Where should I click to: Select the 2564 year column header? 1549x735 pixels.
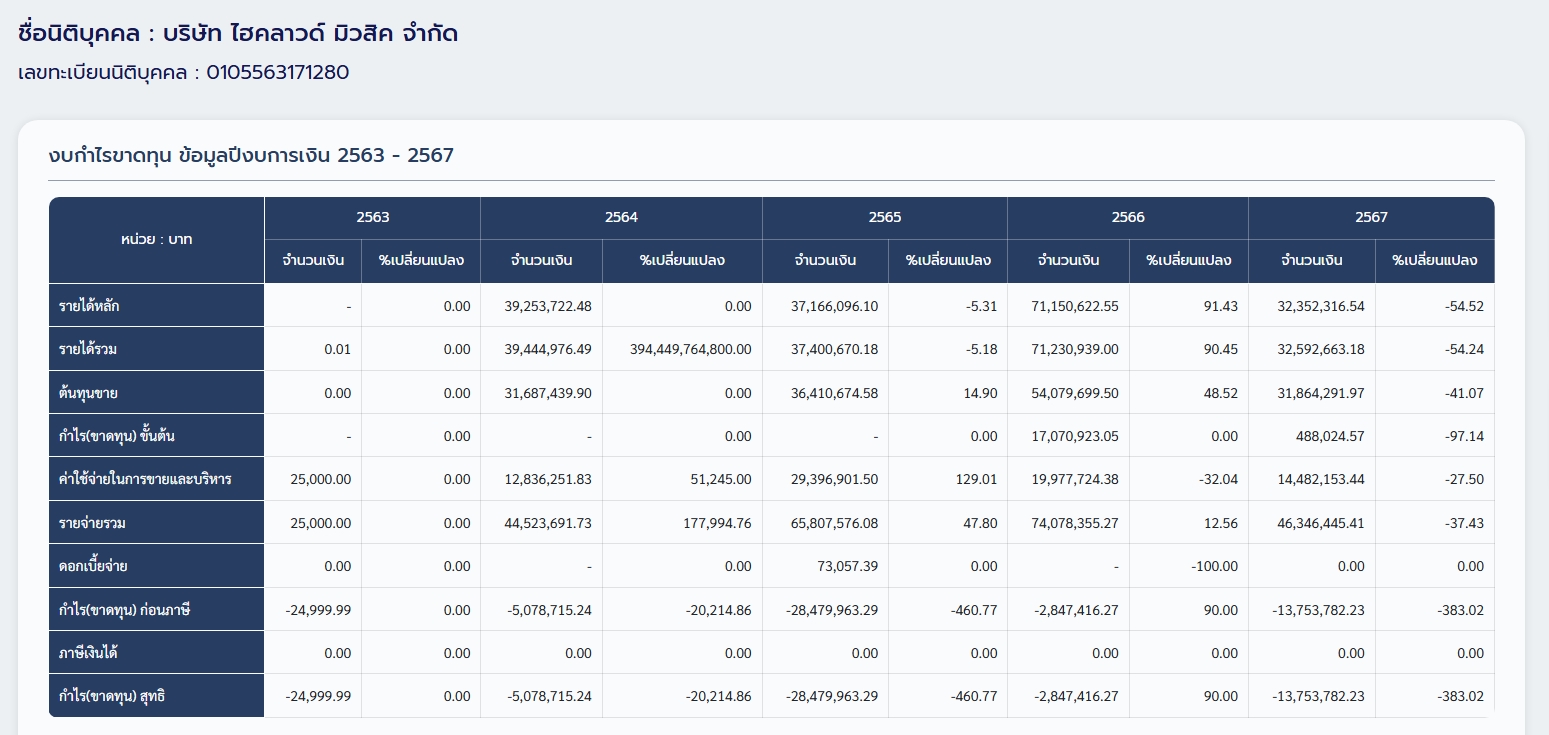pyautogui.click(x=621, y=217)
